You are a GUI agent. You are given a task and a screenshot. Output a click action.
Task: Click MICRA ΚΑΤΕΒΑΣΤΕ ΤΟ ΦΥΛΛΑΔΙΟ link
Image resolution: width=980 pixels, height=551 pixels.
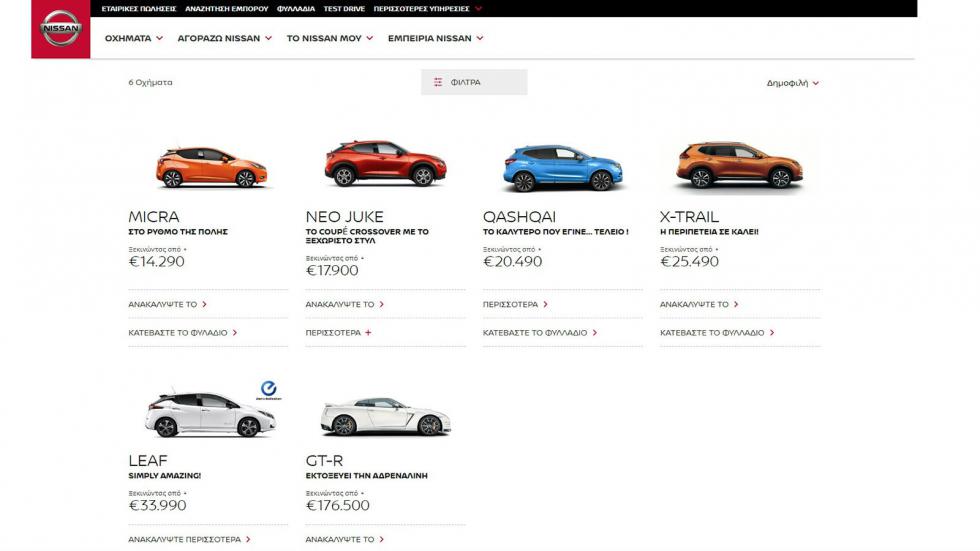click(x=182, y=332)
